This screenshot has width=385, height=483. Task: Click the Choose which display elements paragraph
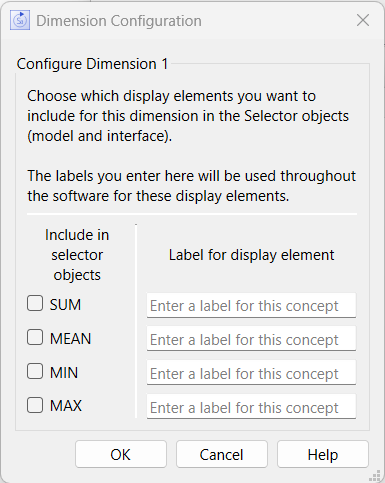pos(188,116)
